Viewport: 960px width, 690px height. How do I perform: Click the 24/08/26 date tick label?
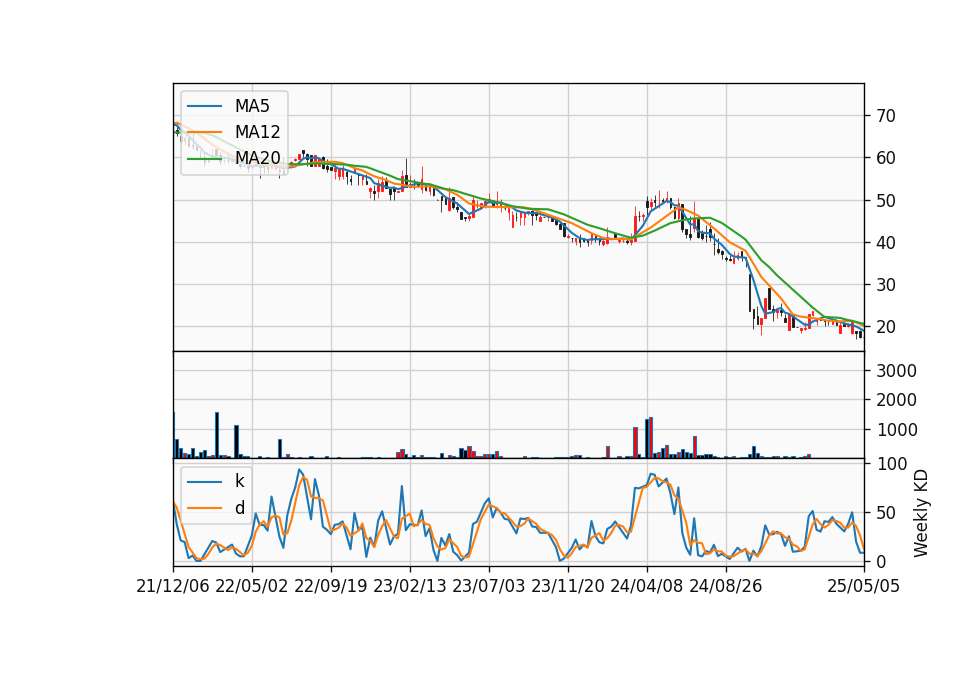click(726, 586)
